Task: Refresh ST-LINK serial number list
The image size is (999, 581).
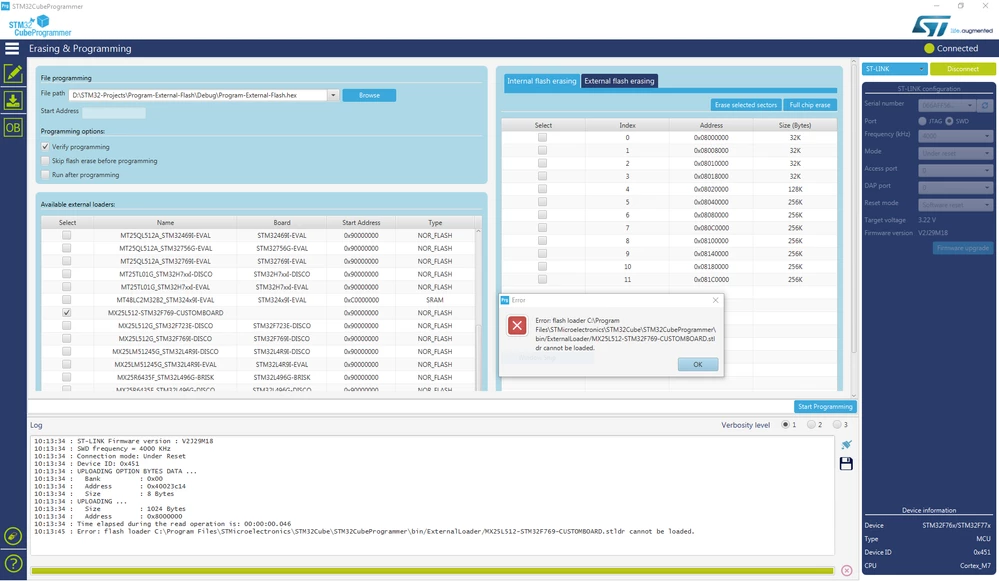Action: [x=985, y=105]
